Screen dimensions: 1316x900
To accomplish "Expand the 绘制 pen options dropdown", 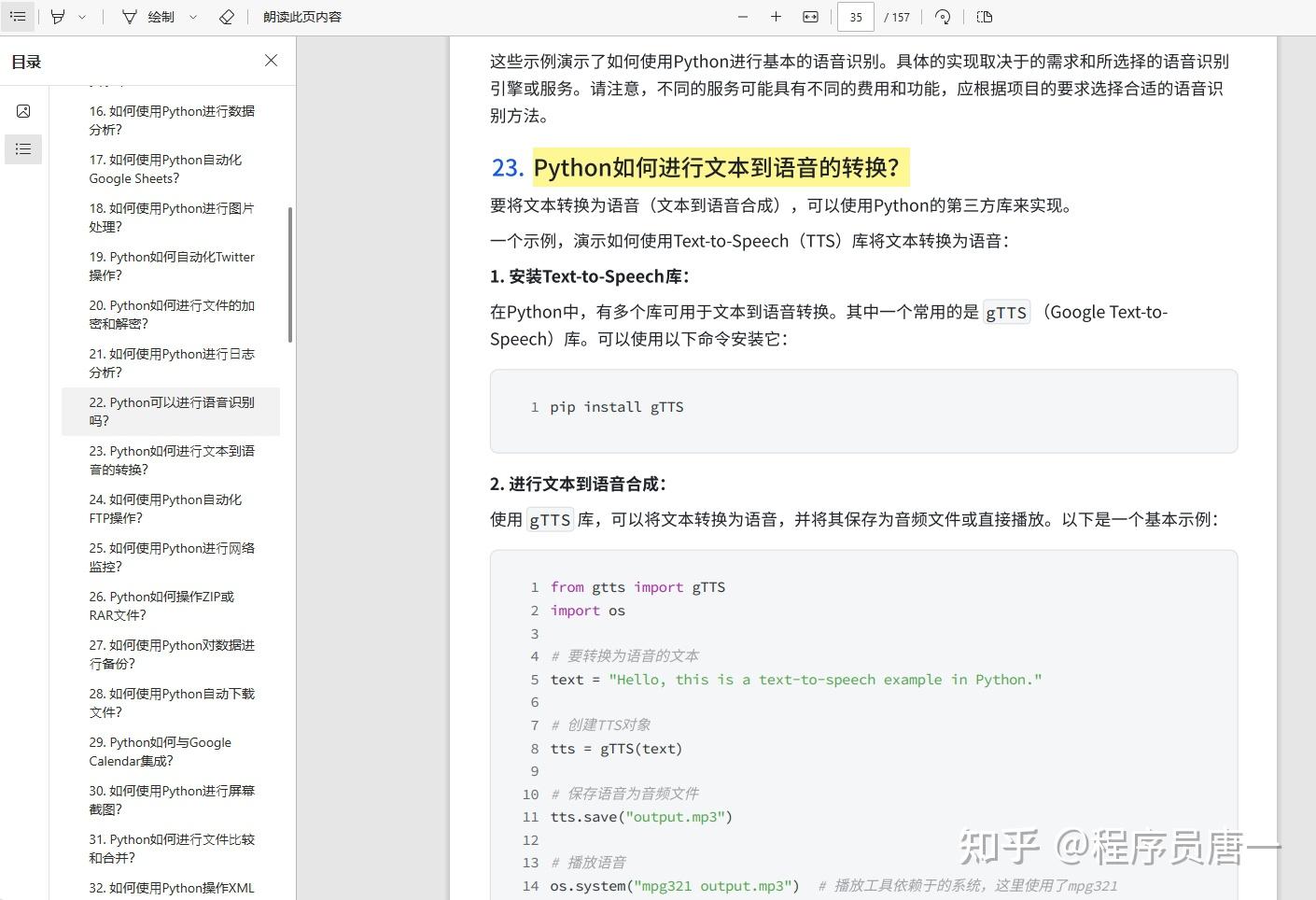I will coord(196,17).
